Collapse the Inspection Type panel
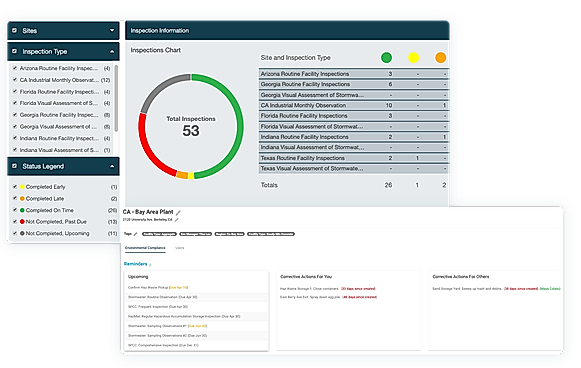The height and width of the screenshot is (368, 581). click(112, 52)
